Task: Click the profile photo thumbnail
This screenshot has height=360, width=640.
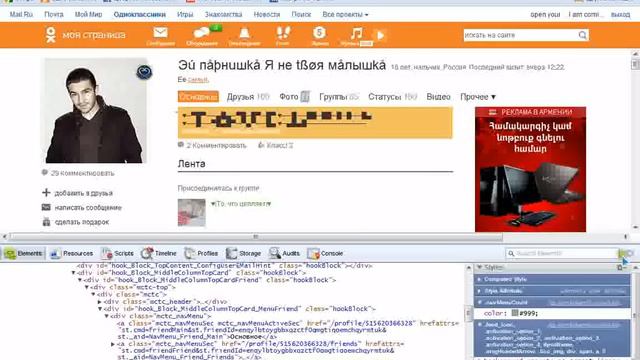Action: 96,111
